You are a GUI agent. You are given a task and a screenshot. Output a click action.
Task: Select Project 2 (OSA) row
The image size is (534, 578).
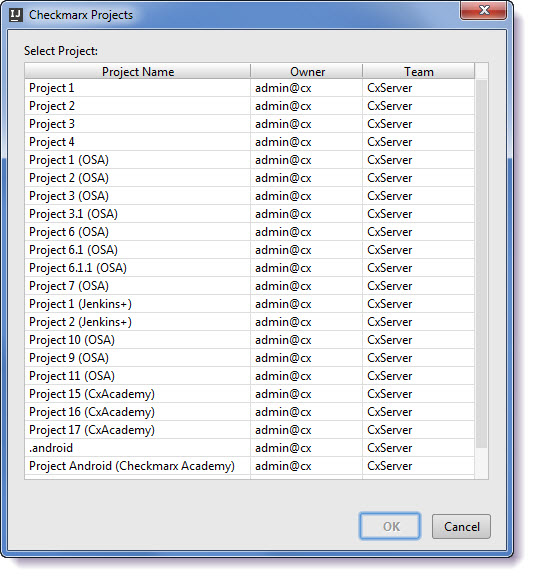(x=249, y=178)
